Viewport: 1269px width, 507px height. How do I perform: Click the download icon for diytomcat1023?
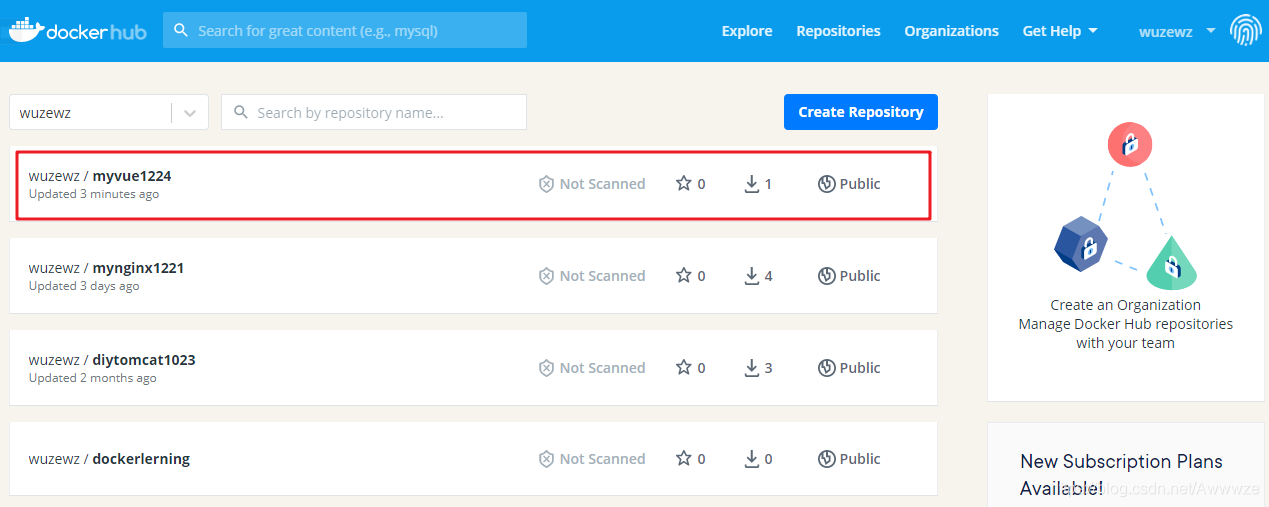coord(752,368)
